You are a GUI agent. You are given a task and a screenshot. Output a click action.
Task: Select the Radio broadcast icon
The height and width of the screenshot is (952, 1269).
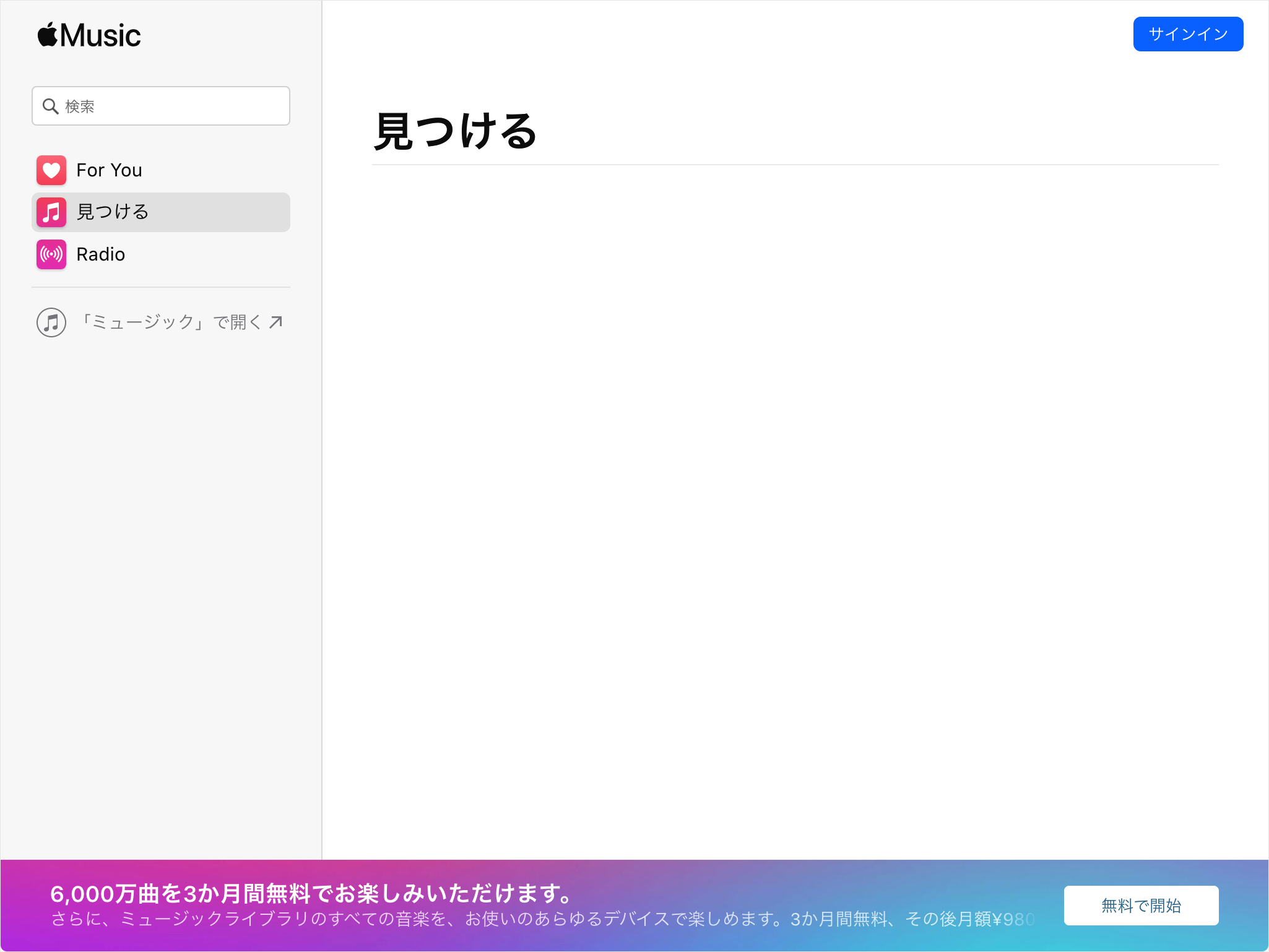point(51,255)
